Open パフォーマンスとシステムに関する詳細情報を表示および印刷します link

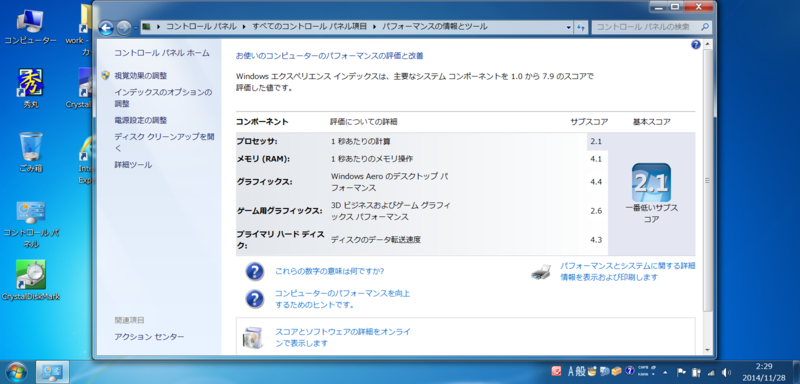628,271
